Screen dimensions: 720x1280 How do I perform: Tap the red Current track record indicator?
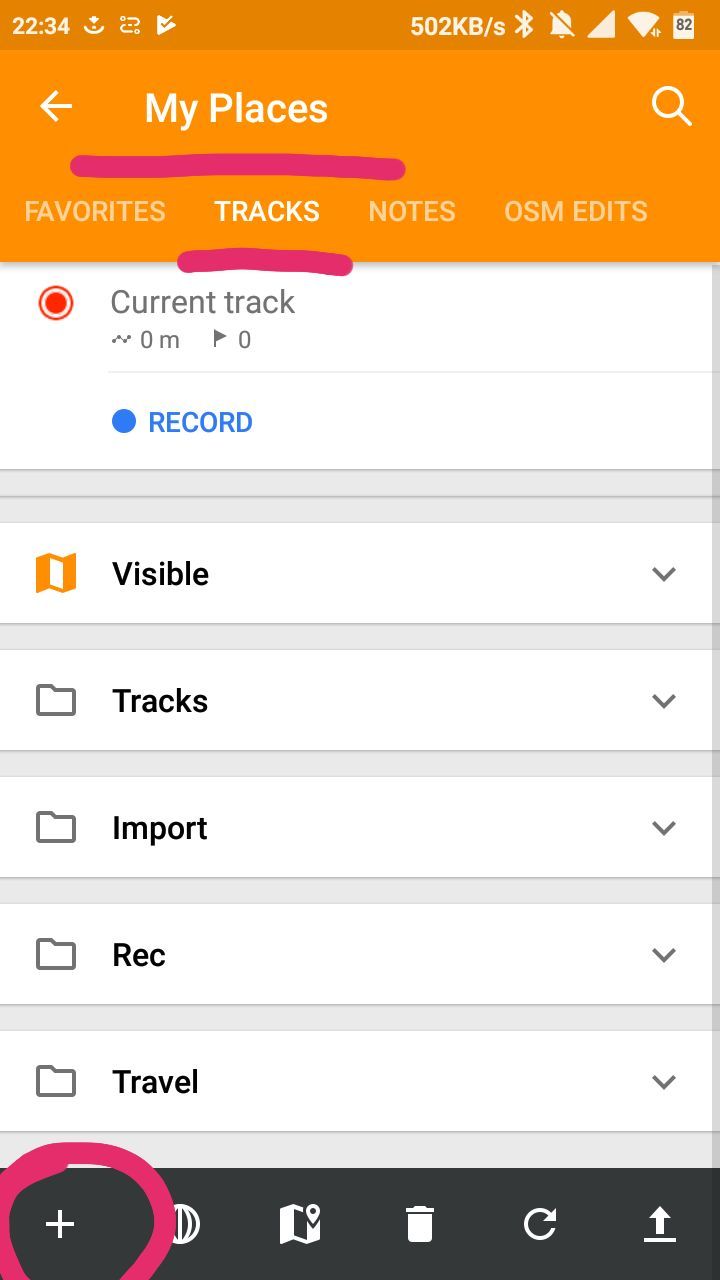(56, 303)
